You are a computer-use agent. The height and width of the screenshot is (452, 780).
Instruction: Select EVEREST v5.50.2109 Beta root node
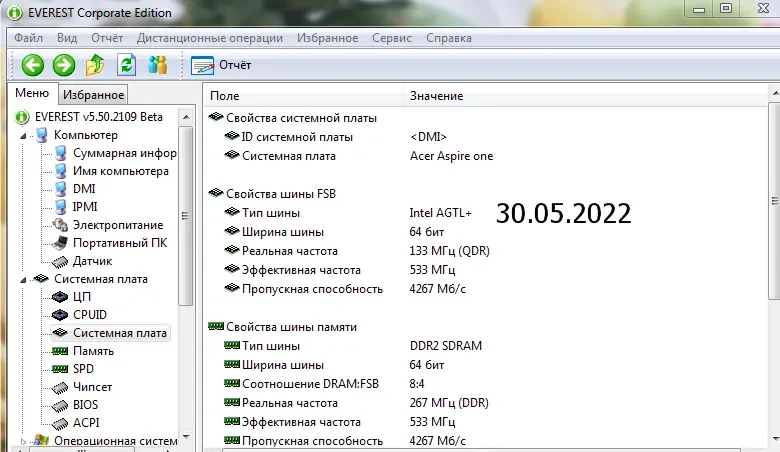[98, 117]
